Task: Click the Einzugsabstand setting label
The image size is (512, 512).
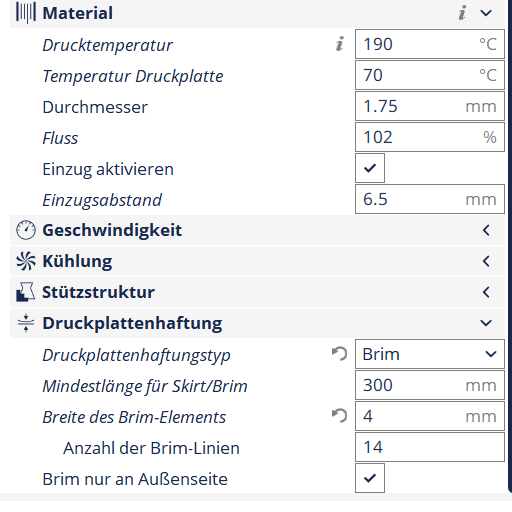Action: [102, 201]
